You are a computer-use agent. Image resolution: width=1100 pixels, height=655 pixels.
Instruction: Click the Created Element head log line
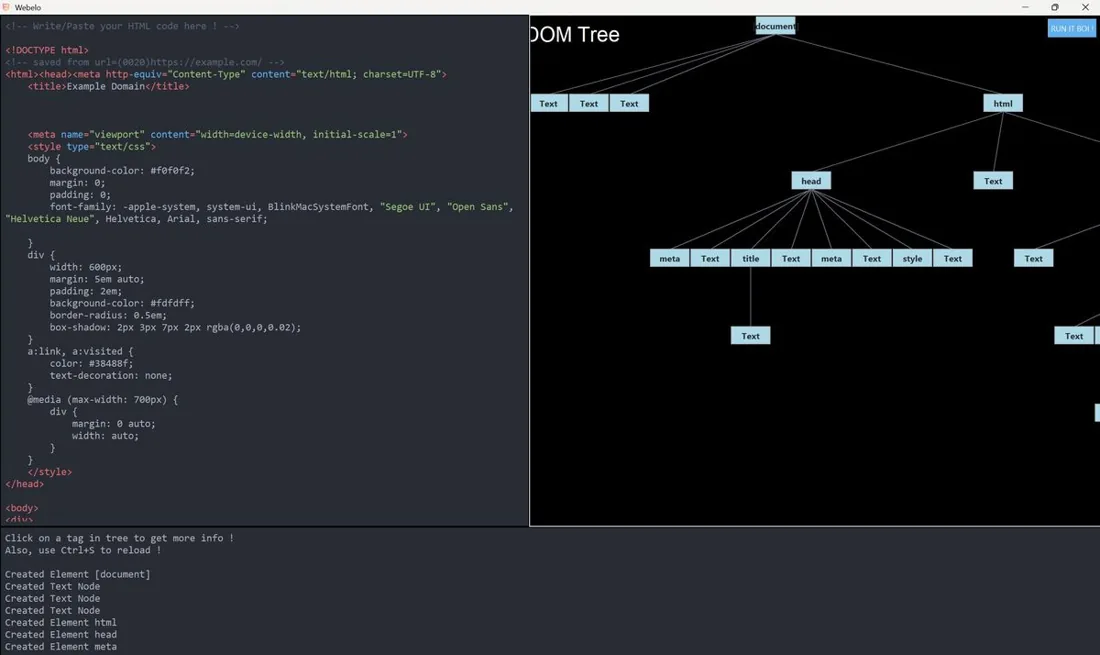(x=61, y=635)
